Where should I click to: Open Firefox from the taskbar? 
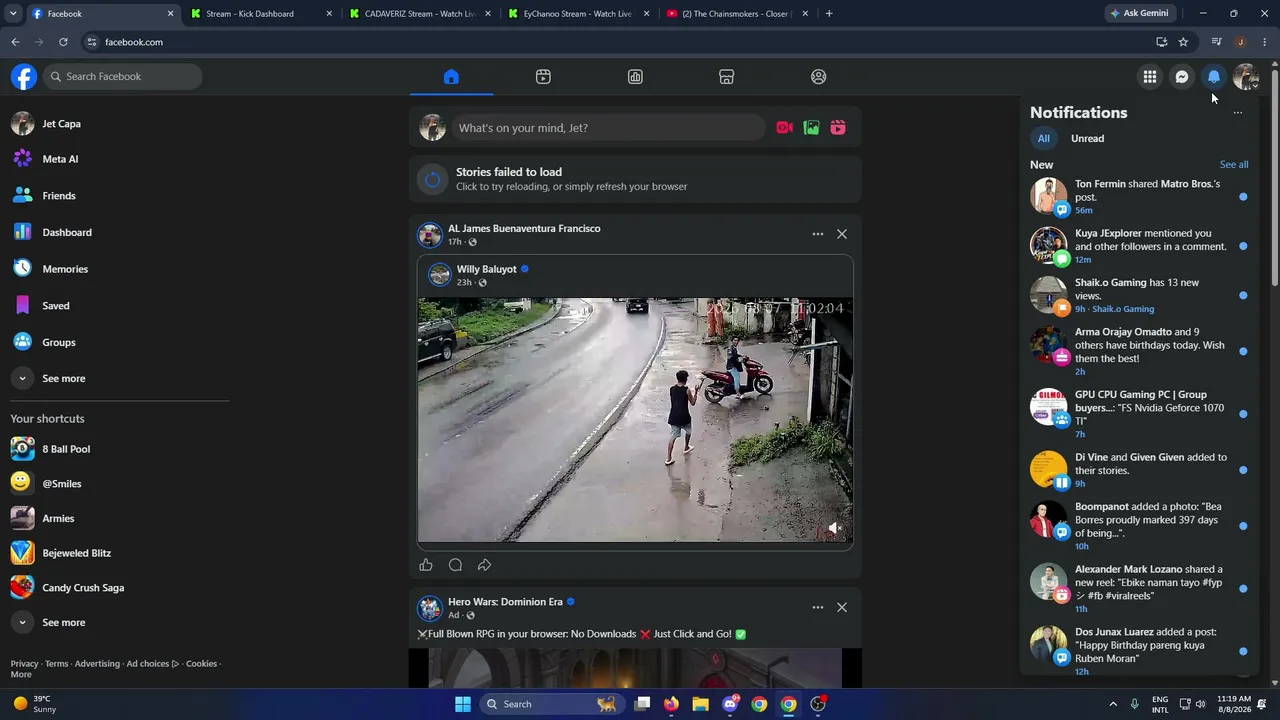coord(671,704)
